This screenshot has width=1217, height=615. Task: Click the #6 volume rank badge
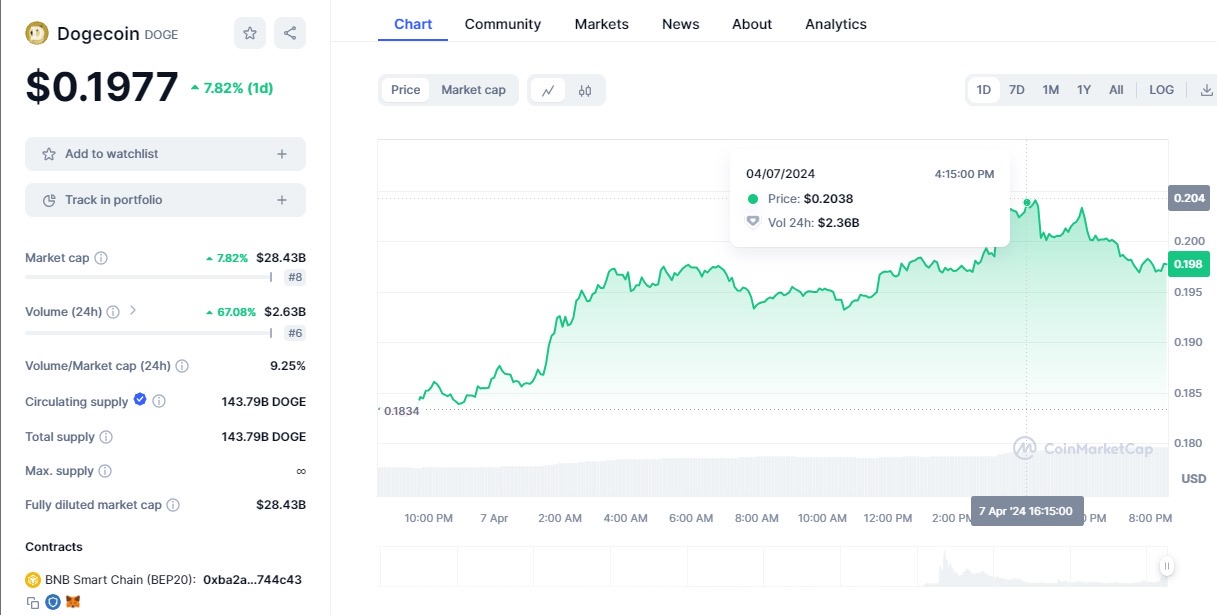point(295,333)
